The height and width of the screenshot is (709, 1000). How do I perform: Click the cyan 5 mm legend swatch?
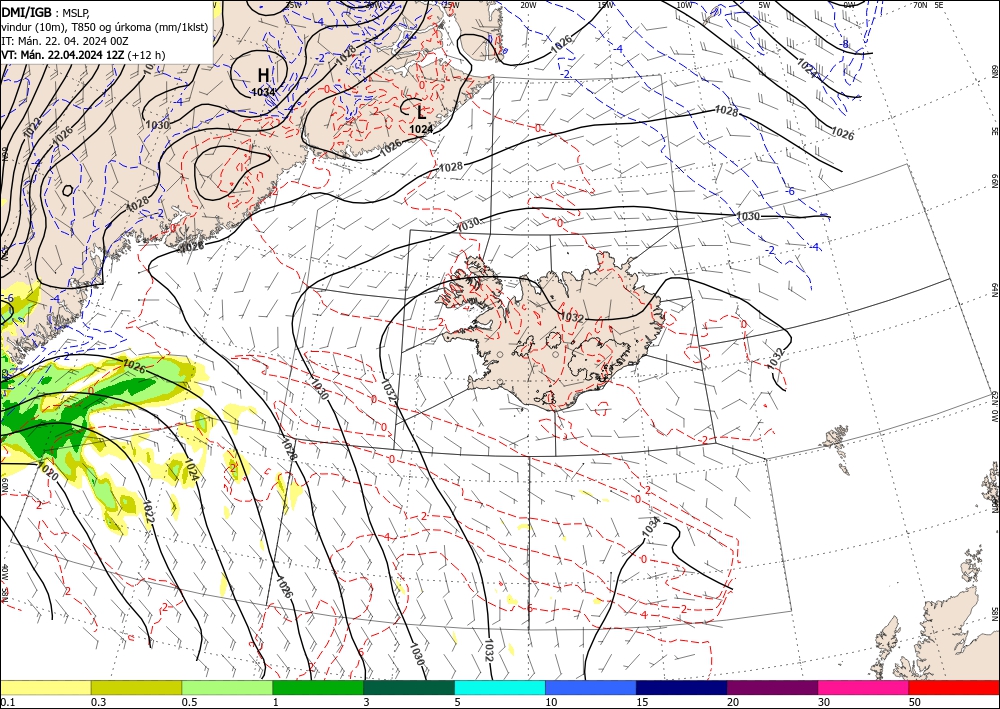[x=500, y=687]
